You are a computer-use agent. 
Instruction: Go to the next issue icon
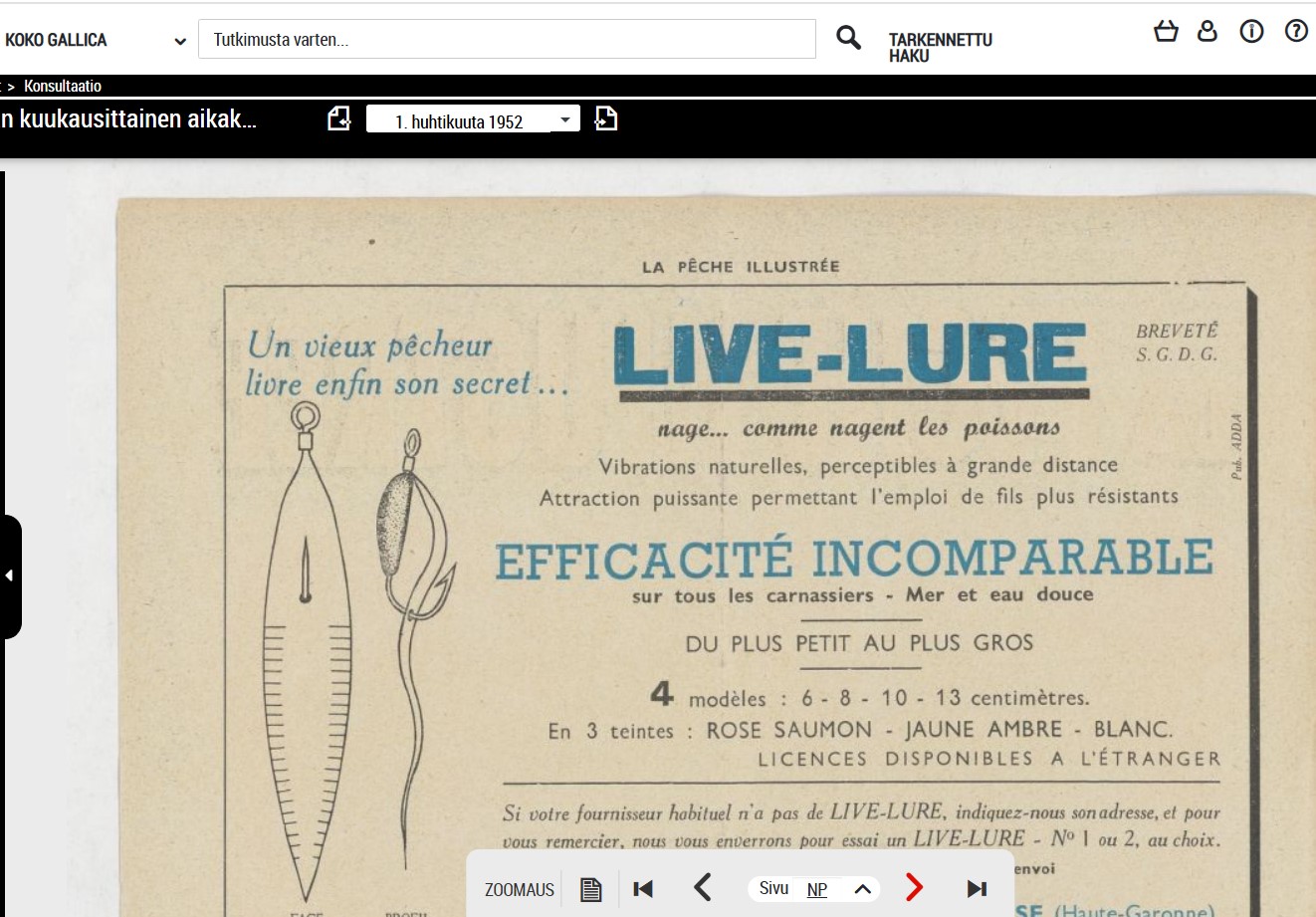point(605,119)
